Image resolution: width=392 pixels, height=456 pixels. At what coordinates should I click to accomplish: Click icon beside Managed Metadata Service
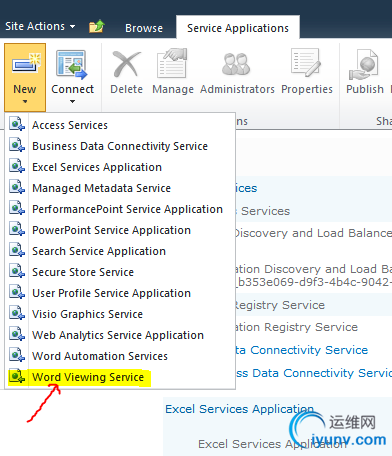point(17,187)
